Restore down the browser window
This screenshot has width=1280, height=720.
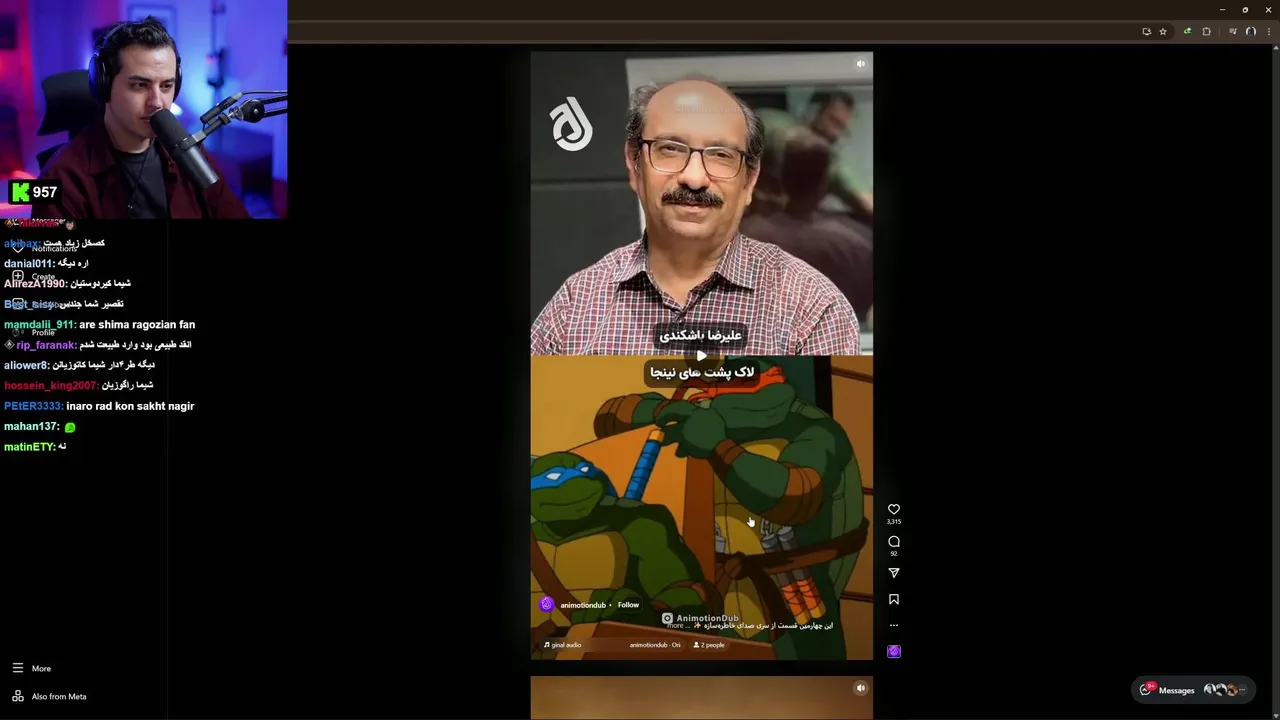(x=1245, y=10)
